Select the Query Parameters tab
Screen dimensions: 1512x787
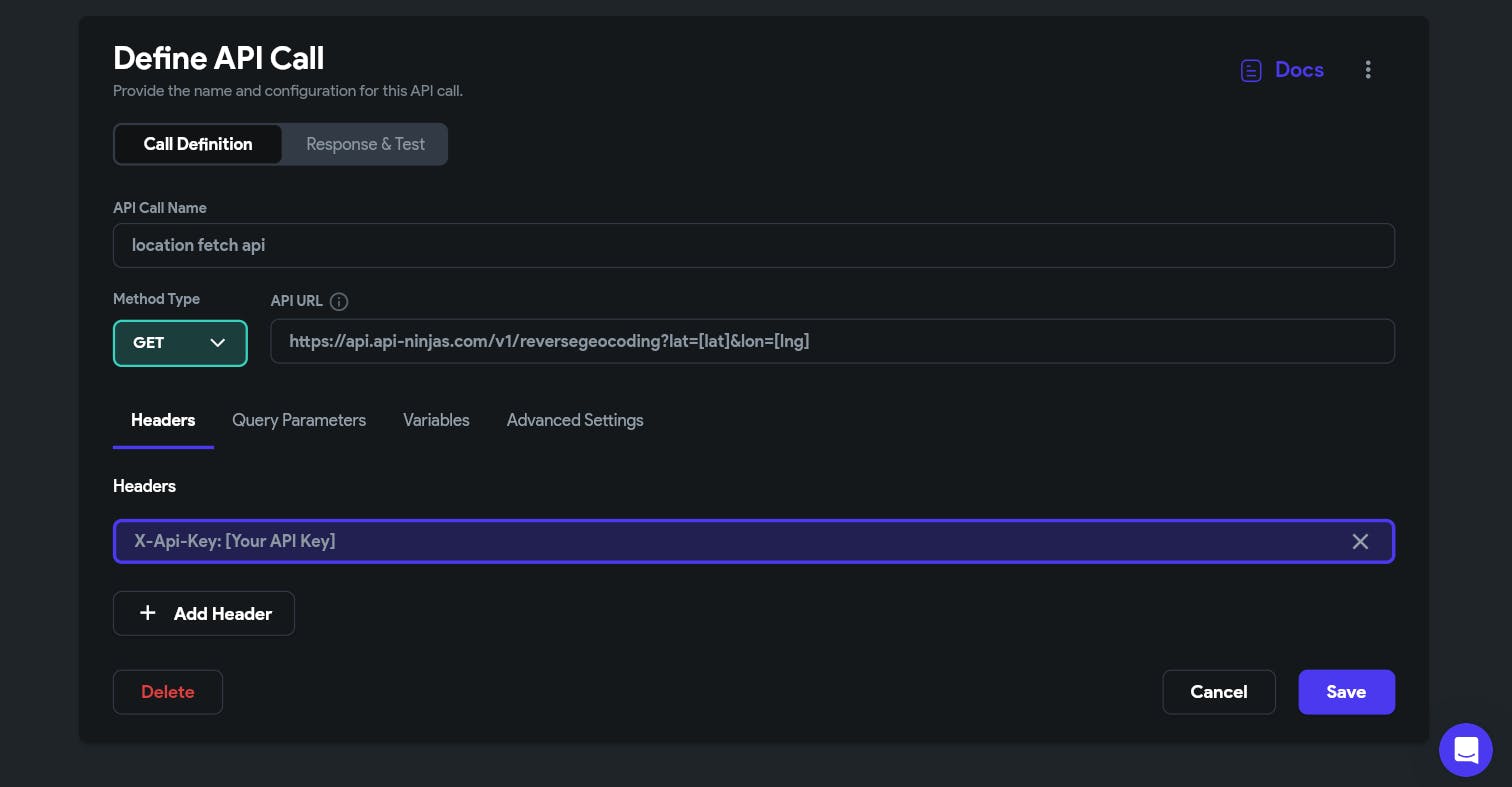(299, 420)
